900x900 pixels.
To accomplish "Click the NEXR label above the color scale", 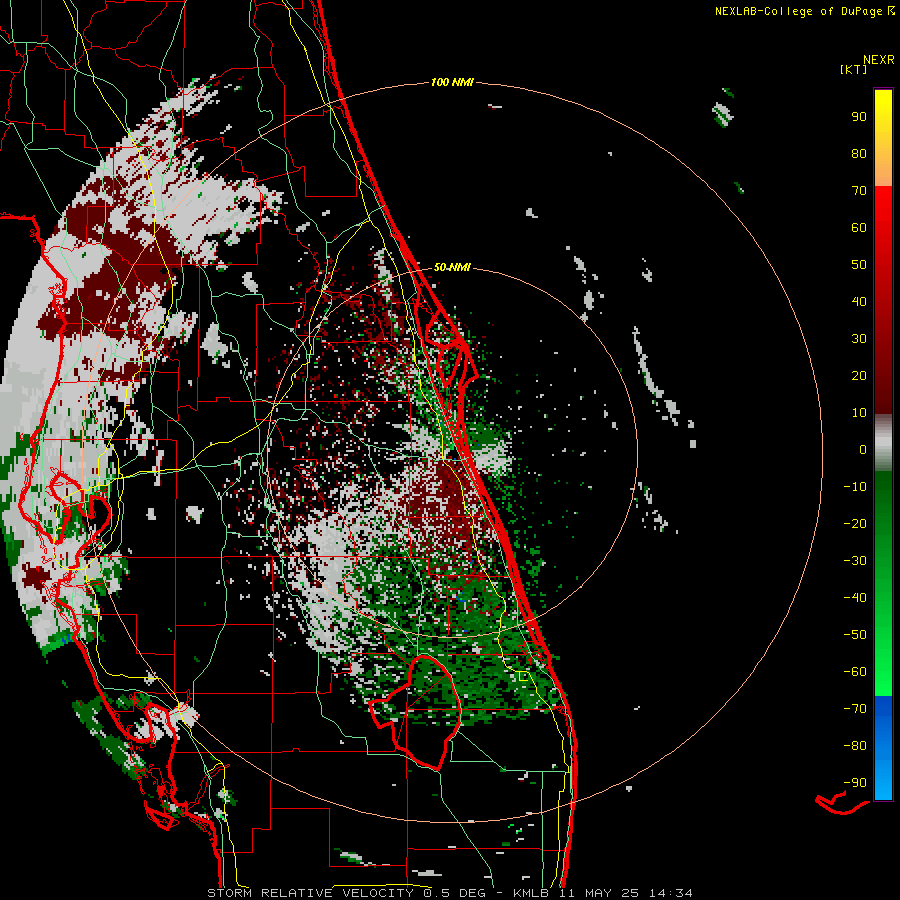I will [x=879, y=60].
